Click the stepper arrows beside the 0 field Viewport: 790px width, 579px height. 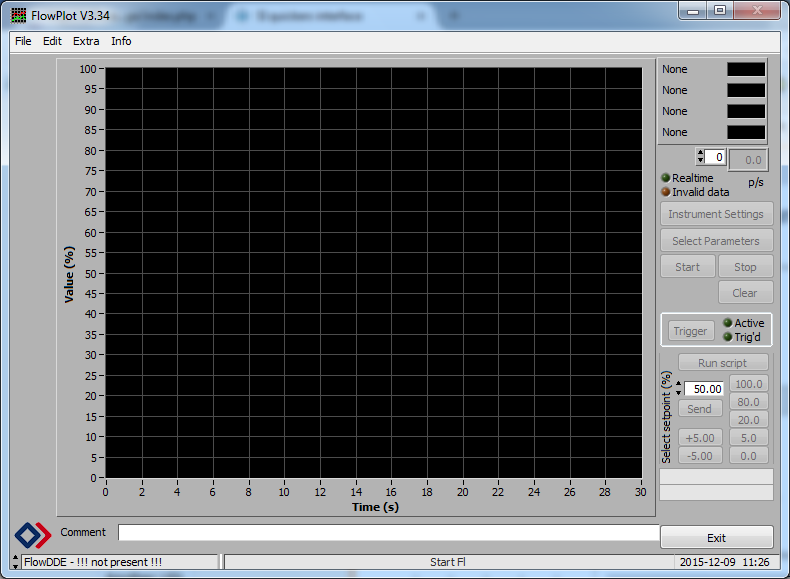(700, 157)
